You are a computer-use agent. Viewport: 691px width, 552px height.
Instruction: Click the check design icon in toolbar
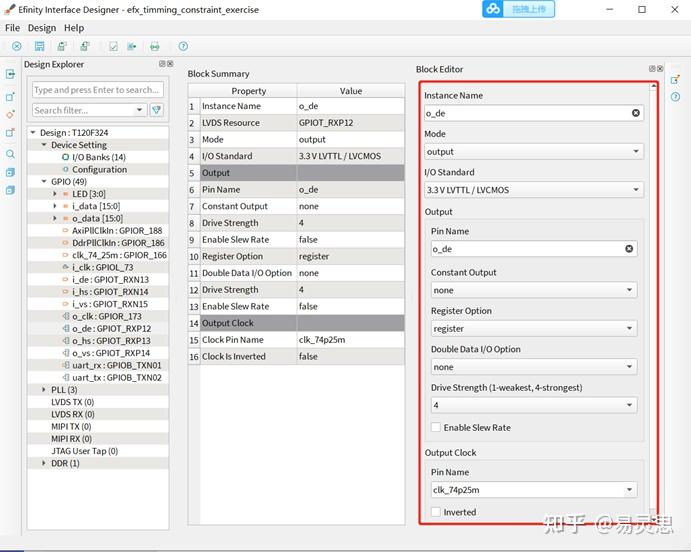pos(113,46)
